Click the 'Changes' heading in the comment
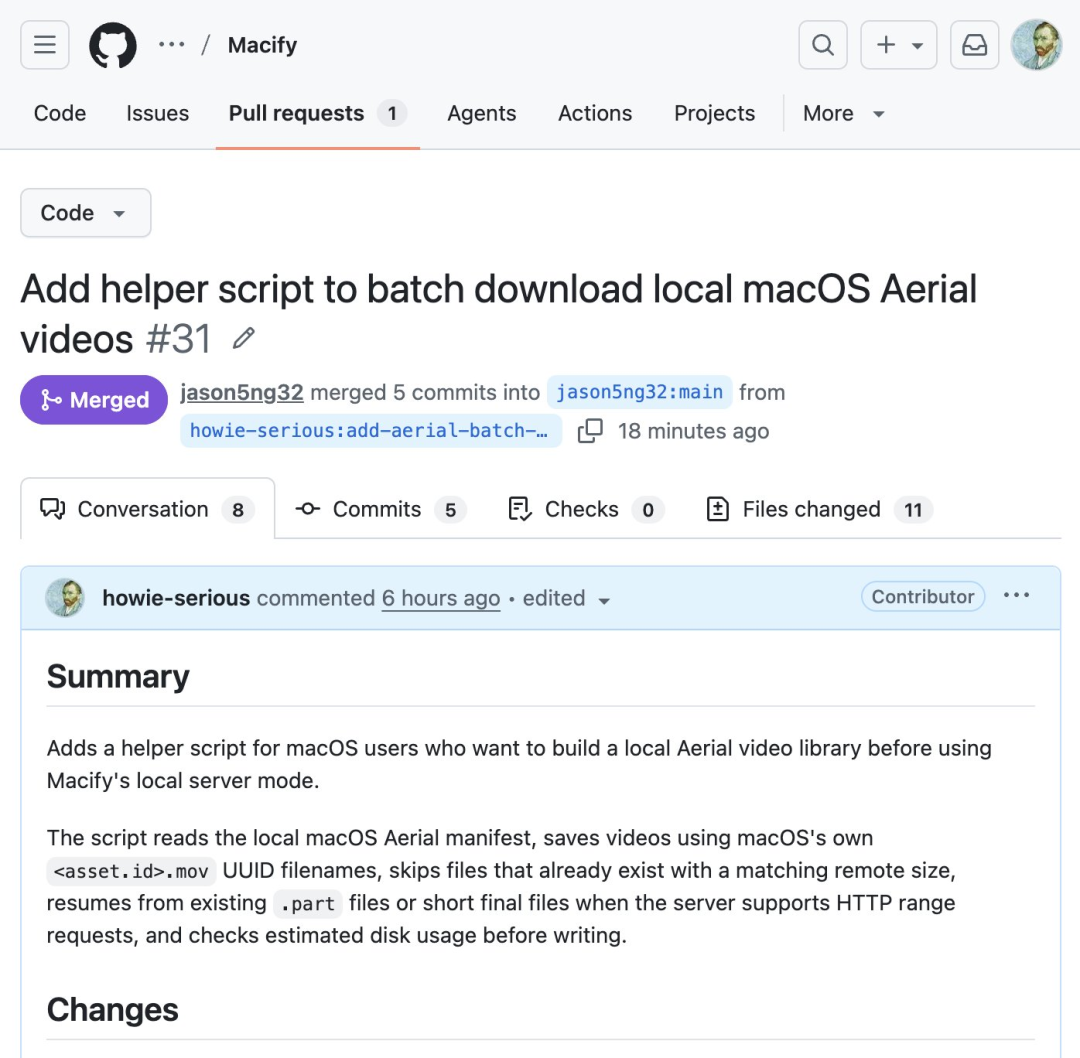Image resolution: width=1080 pixels, height=1058 pixels. [x=112, y=1010]
